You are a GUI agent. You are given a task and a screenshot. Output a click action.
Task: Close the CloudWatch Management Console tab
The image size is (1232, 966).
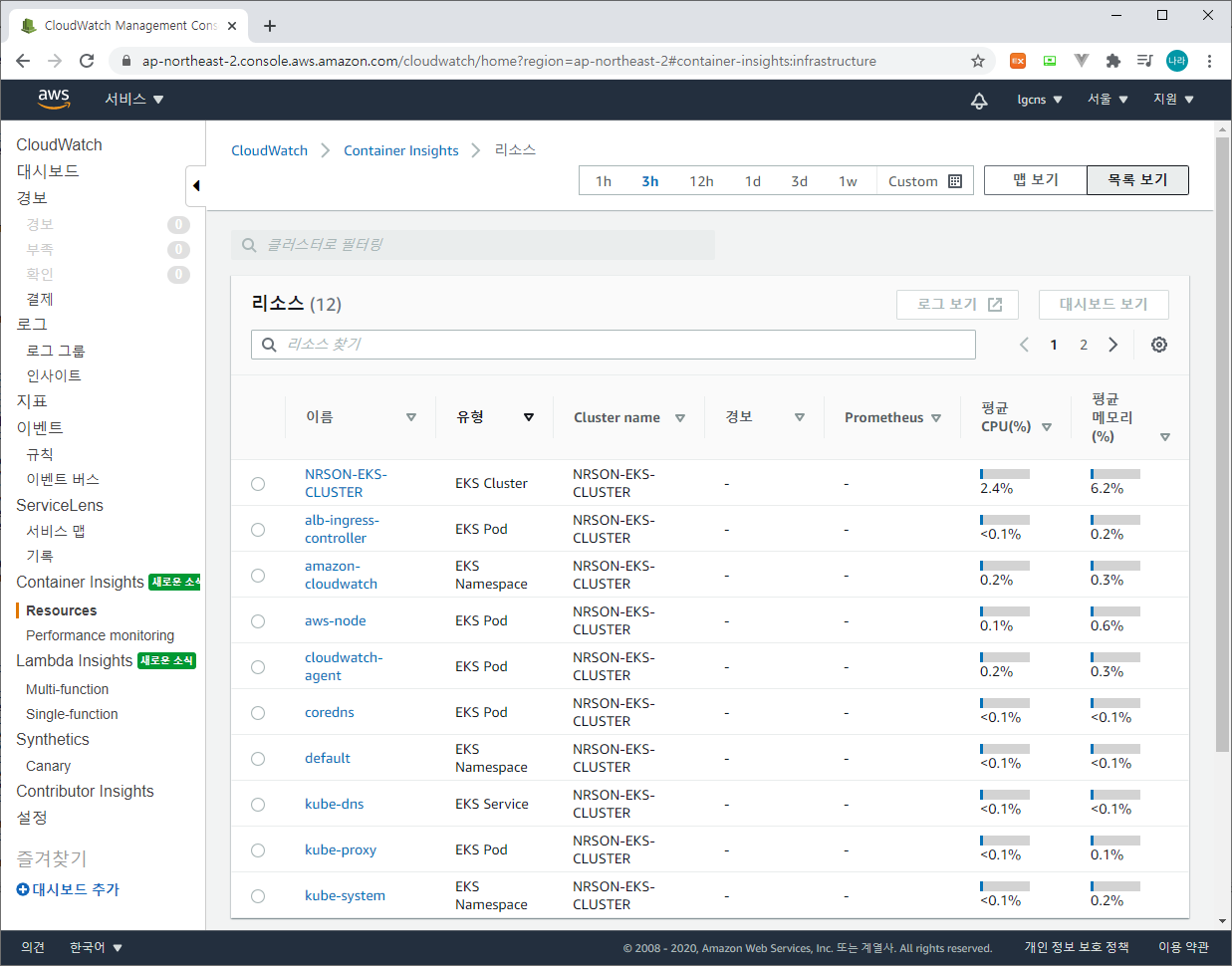coord(232,26)
